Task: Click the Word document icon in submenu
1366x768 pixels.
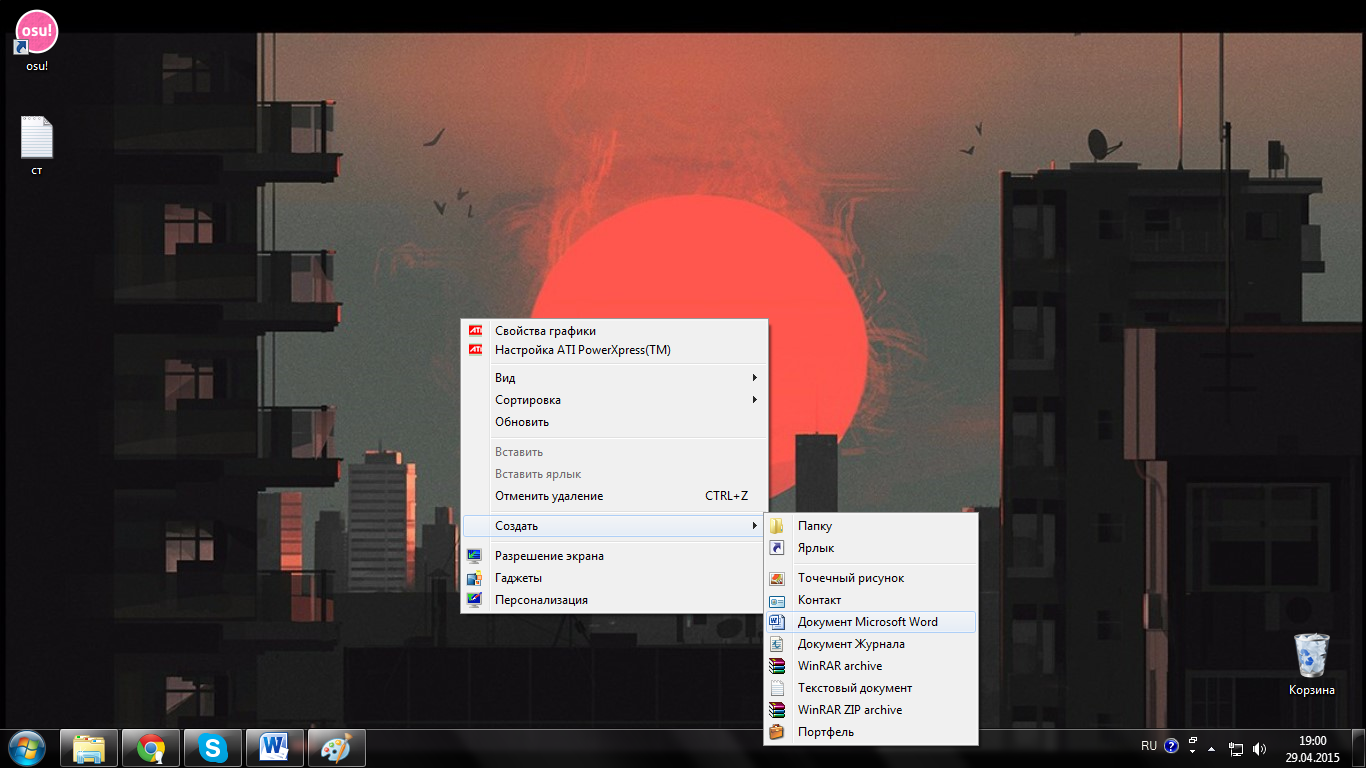Action: tap(777, 622)
